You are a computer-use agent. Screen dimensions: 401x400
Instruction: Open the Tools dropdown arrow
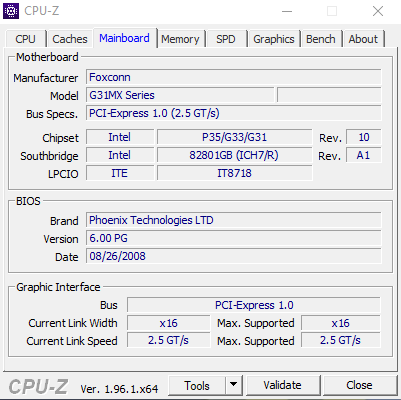(x=234, y=385)
